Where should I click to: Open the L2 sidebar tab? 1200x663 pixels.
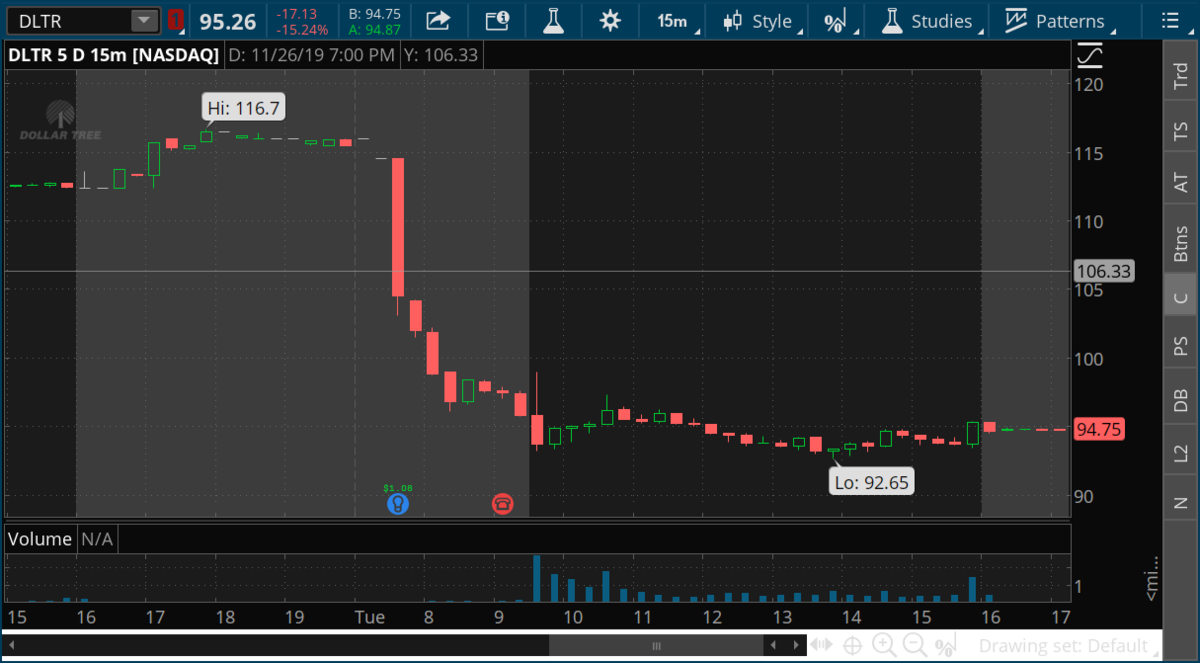coord(1181,452)
